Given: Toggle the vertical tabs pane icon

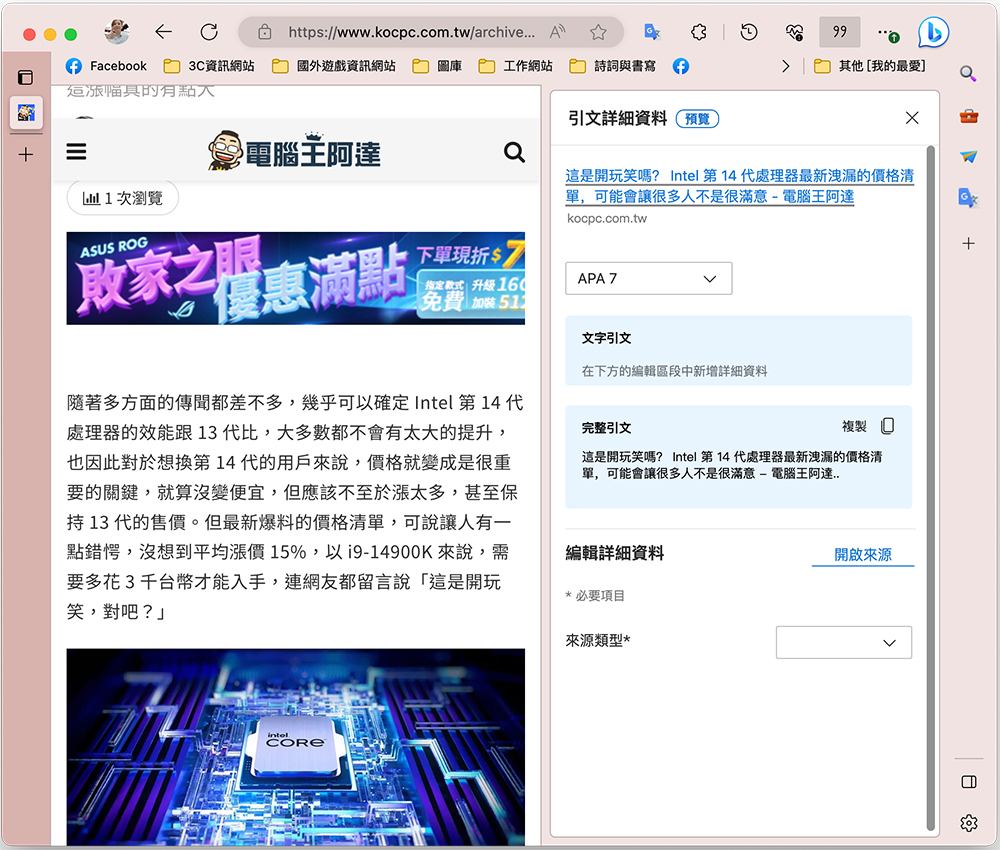Looking at the screenshot, I should point(26,78).
